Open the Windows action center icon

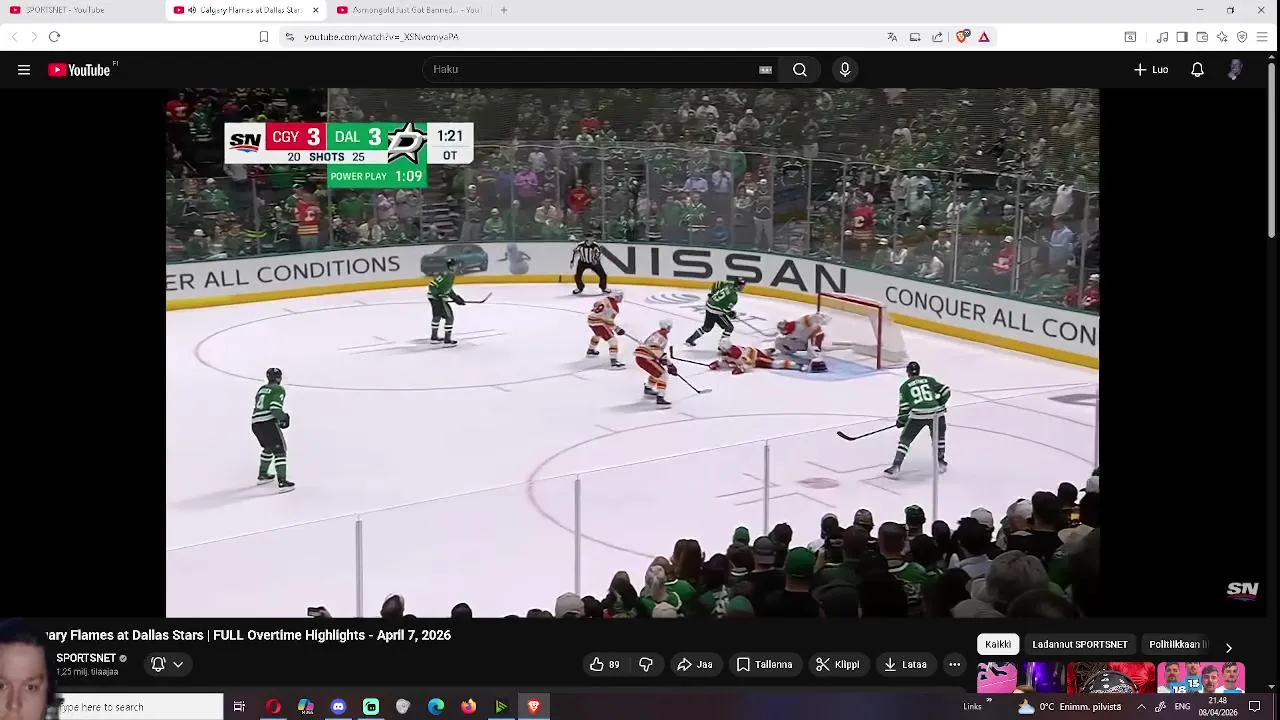(x=1255, y=707)
